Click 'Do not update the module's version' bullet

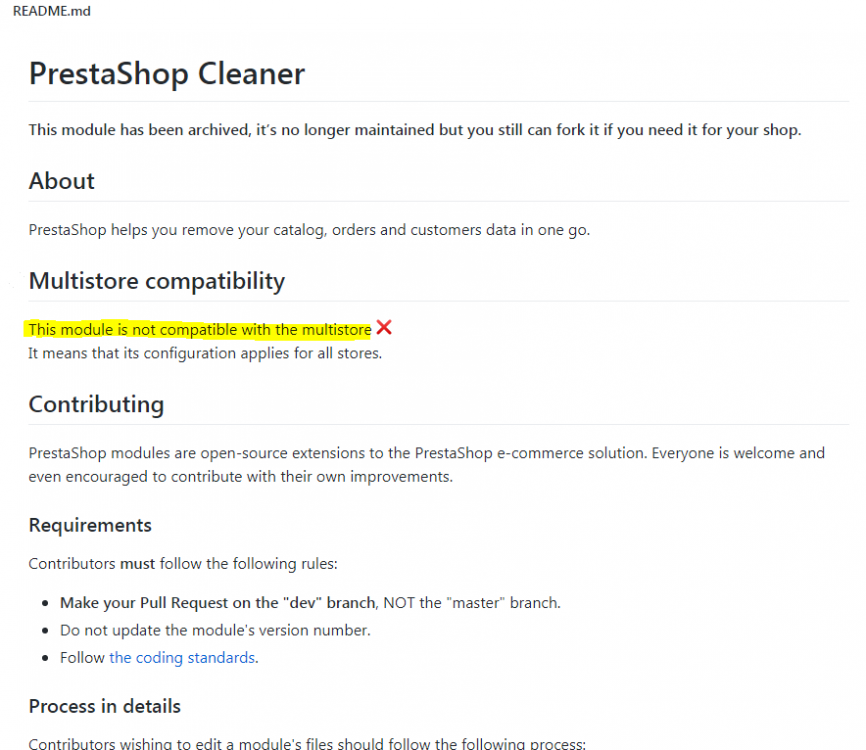pyautogui.click(x=215, y=630)
